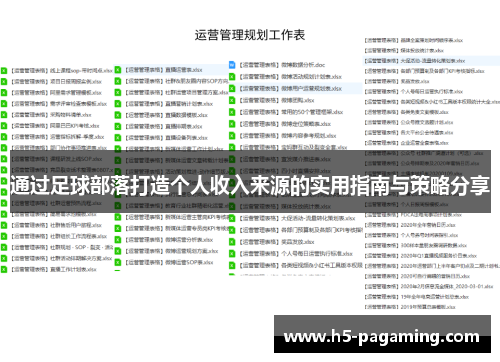The image size is (500, 362).
Task: Select the file 直播数据模板.xlsx
Action: (167, 115)
